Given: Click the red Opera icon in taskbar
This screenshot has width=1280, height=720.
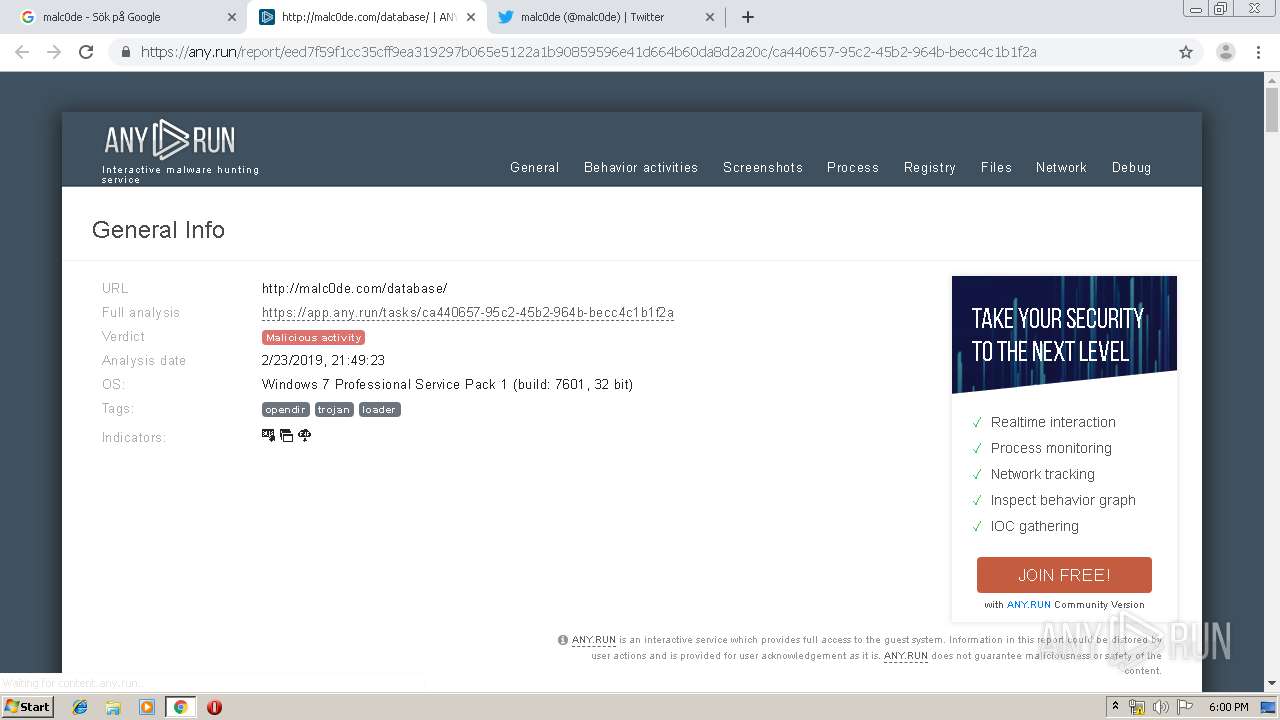Looking at the screenshot, I should (214, 707).
